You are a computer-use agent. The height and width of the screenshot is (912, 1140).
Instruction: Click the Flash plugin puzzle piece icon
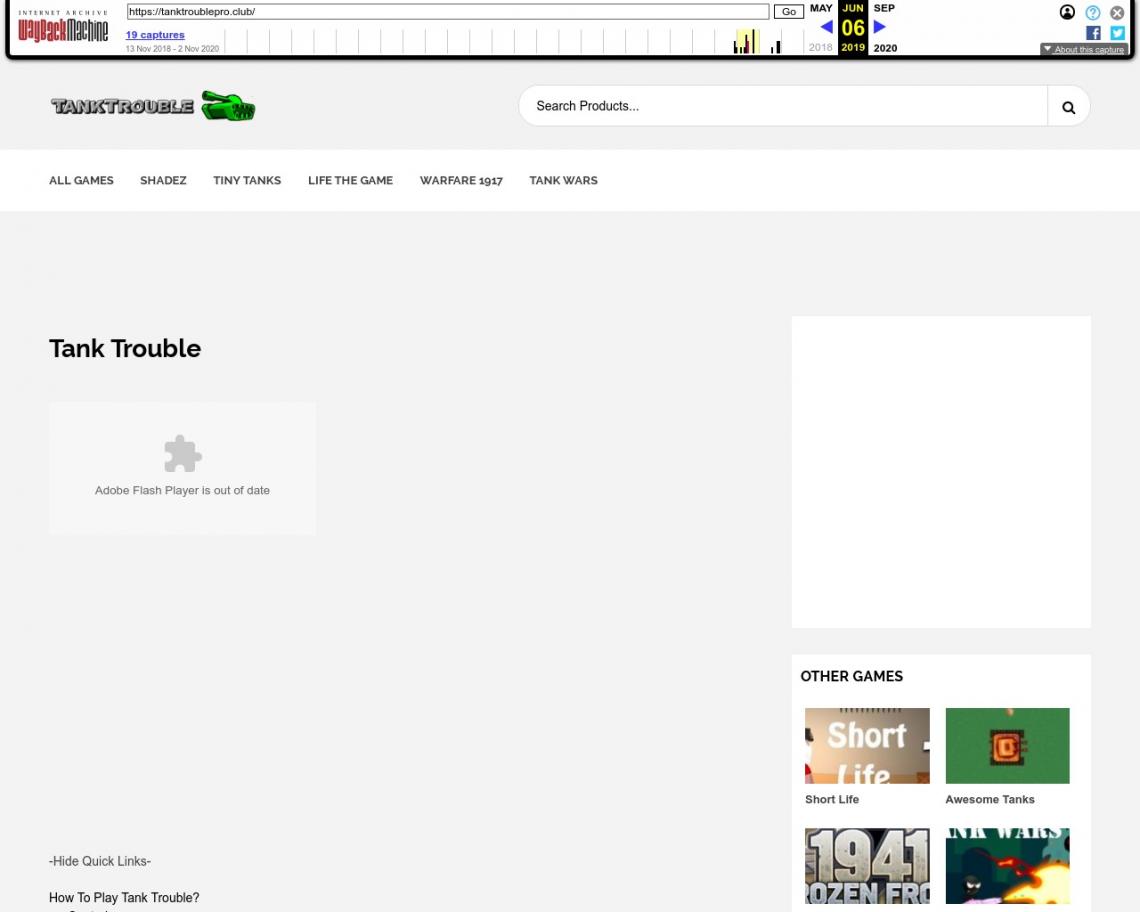tap(182, 454)
